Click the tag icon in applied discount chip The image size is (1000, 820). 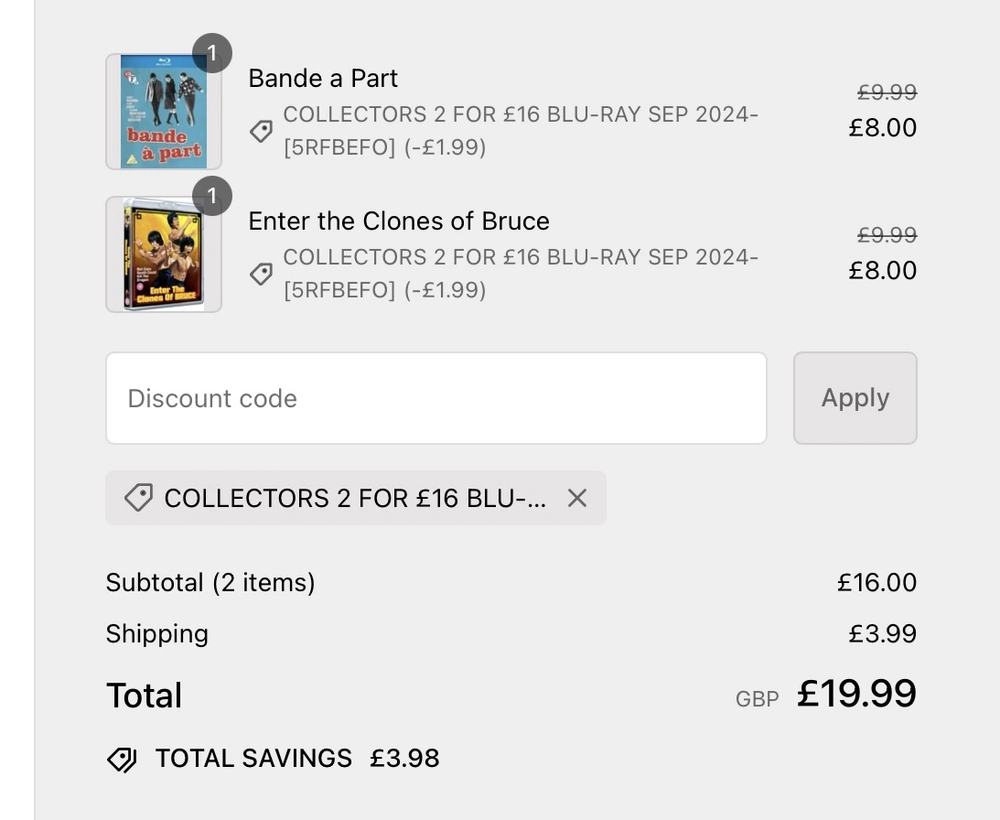coord(138,498)
